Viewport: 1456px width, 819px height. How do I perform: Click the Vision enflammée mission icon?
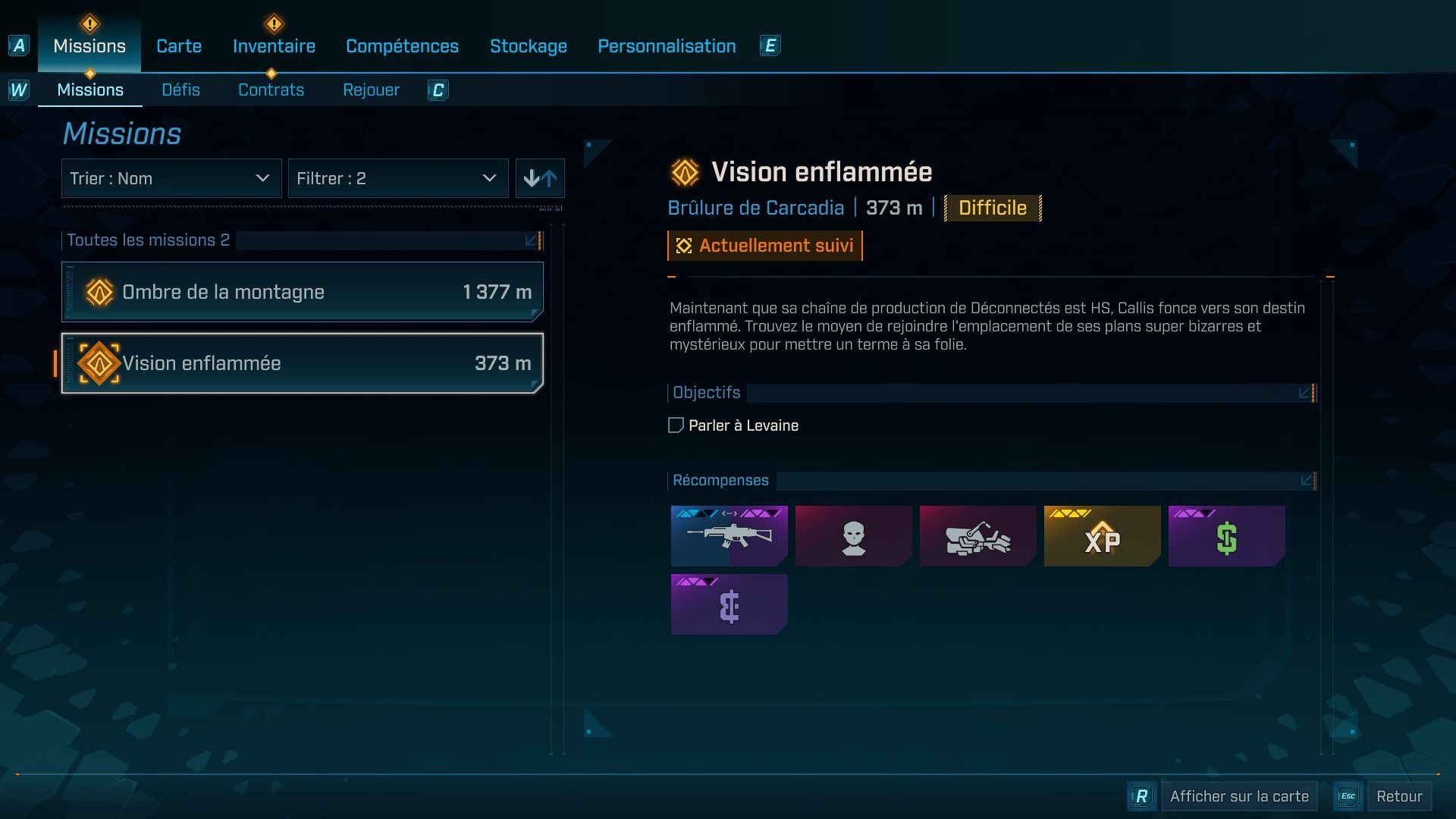pyautogui.click(x=99, y=363)
